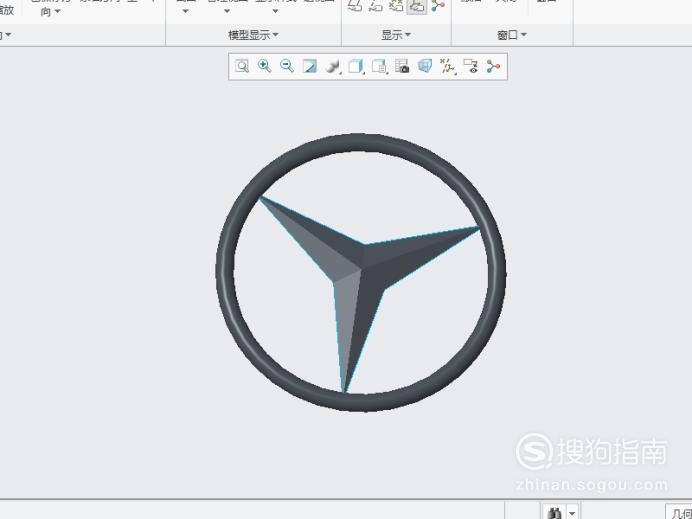Viewport: 692px width, 519px height.
Task: Open the saved orientations cube icon
Action: pyautogui.click(x=356, y=67)
